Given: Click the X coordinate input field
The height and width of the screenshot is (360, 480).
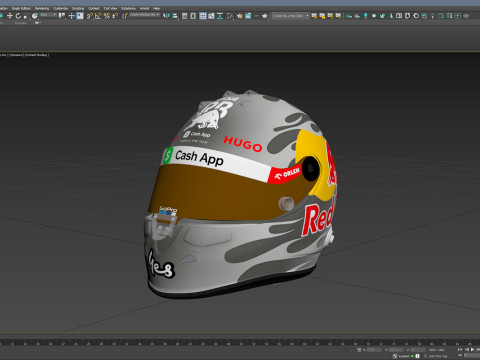Looking at the screenshot, I should (374, 350).
